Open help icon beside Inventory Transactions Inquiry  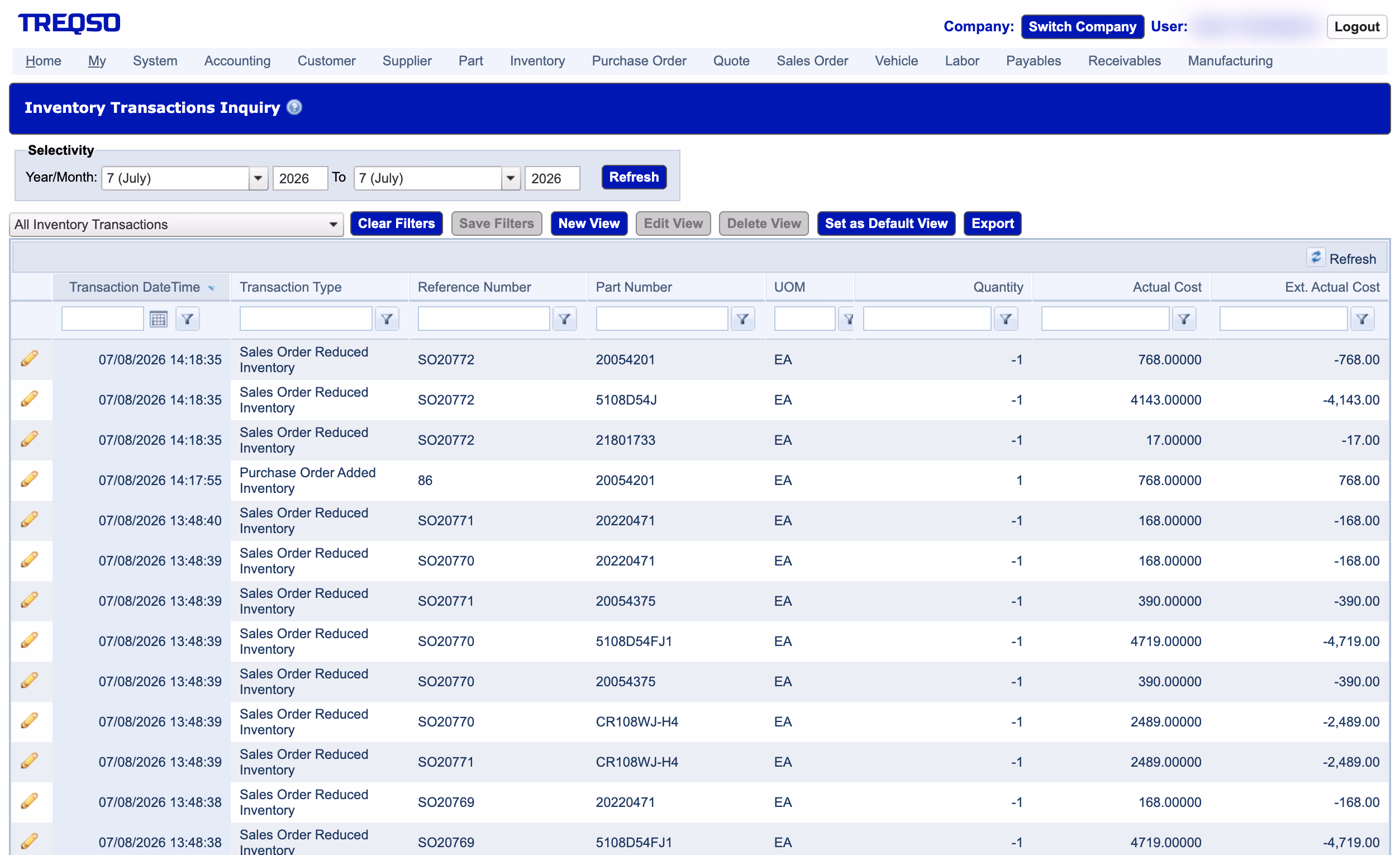coord(294,107)
